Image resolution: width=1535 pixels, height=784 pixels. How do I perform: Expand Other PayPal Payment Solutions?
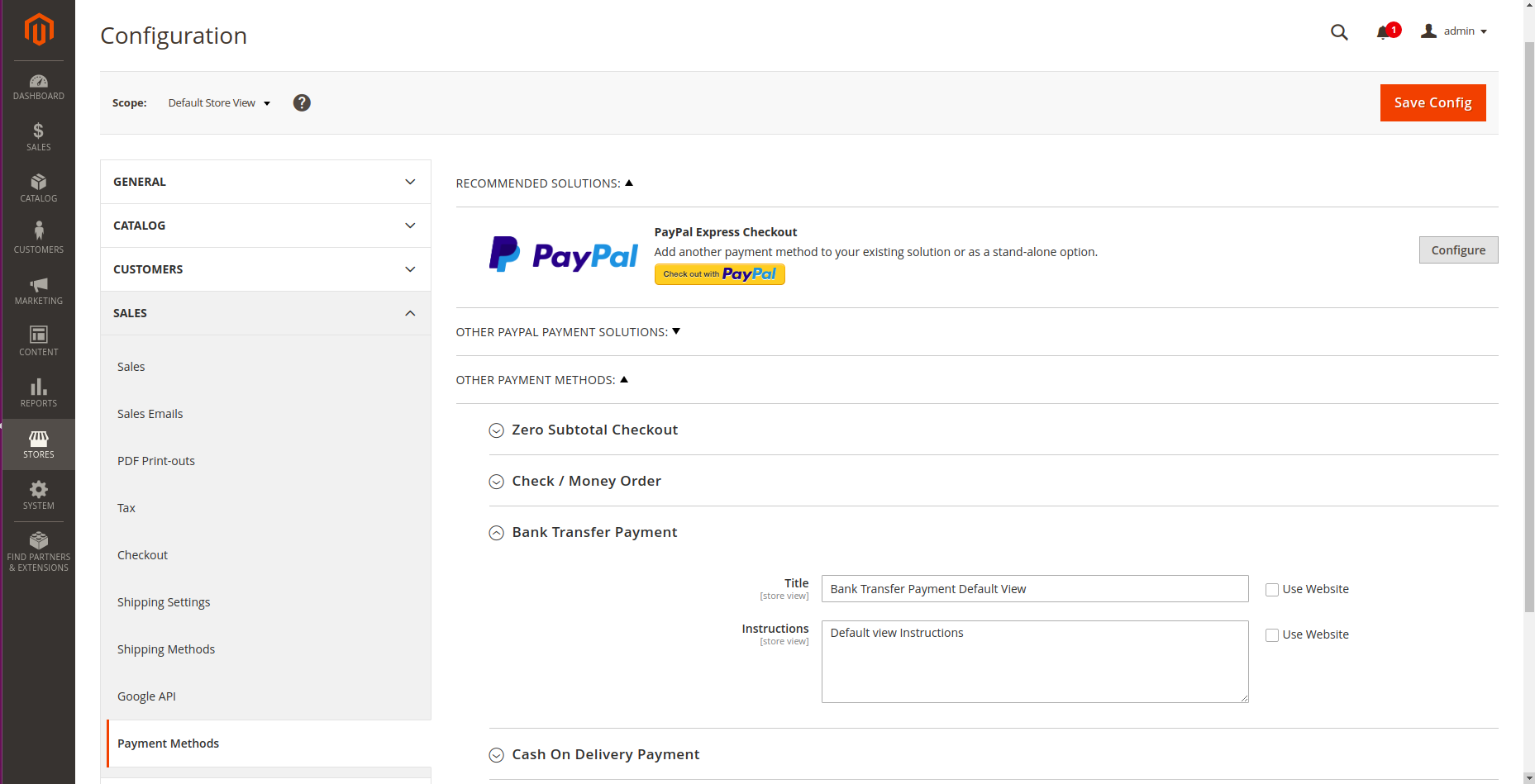pos(568,332)
